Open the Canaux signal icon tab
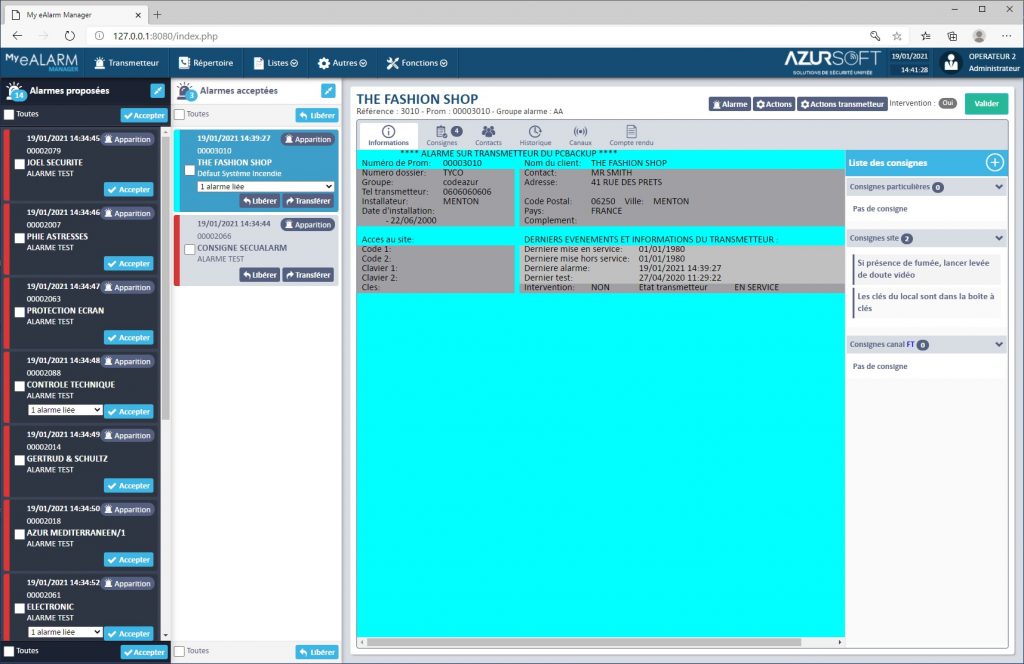Image resolution: width=1024 pixels, height=664 pixels. (580, 131)
